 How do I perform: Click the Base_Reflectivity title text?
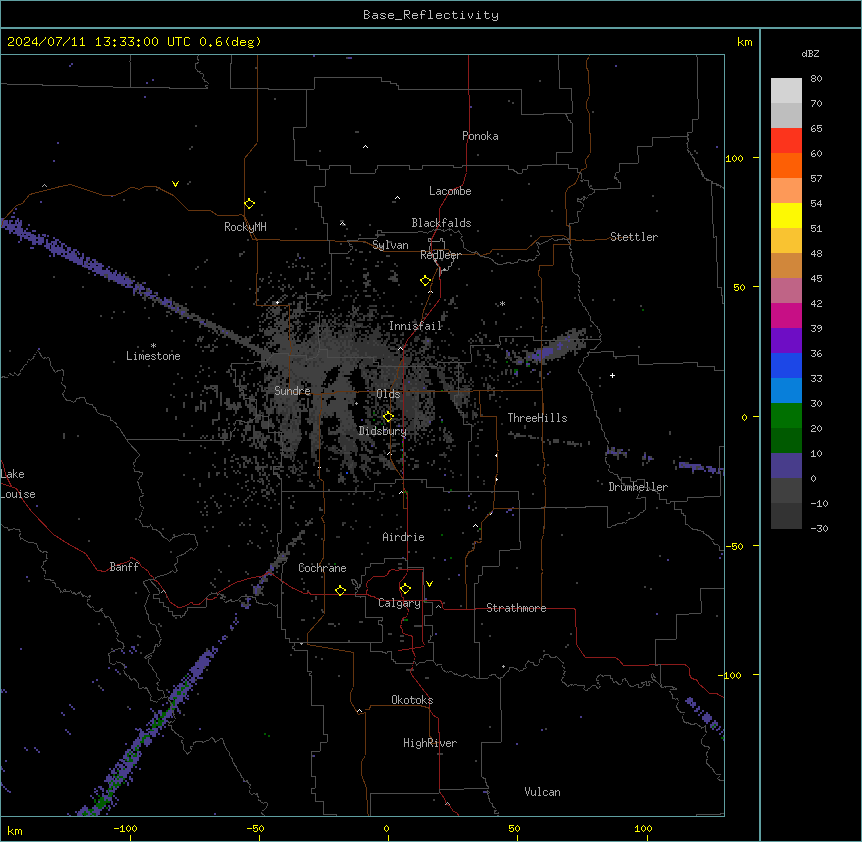431,15
